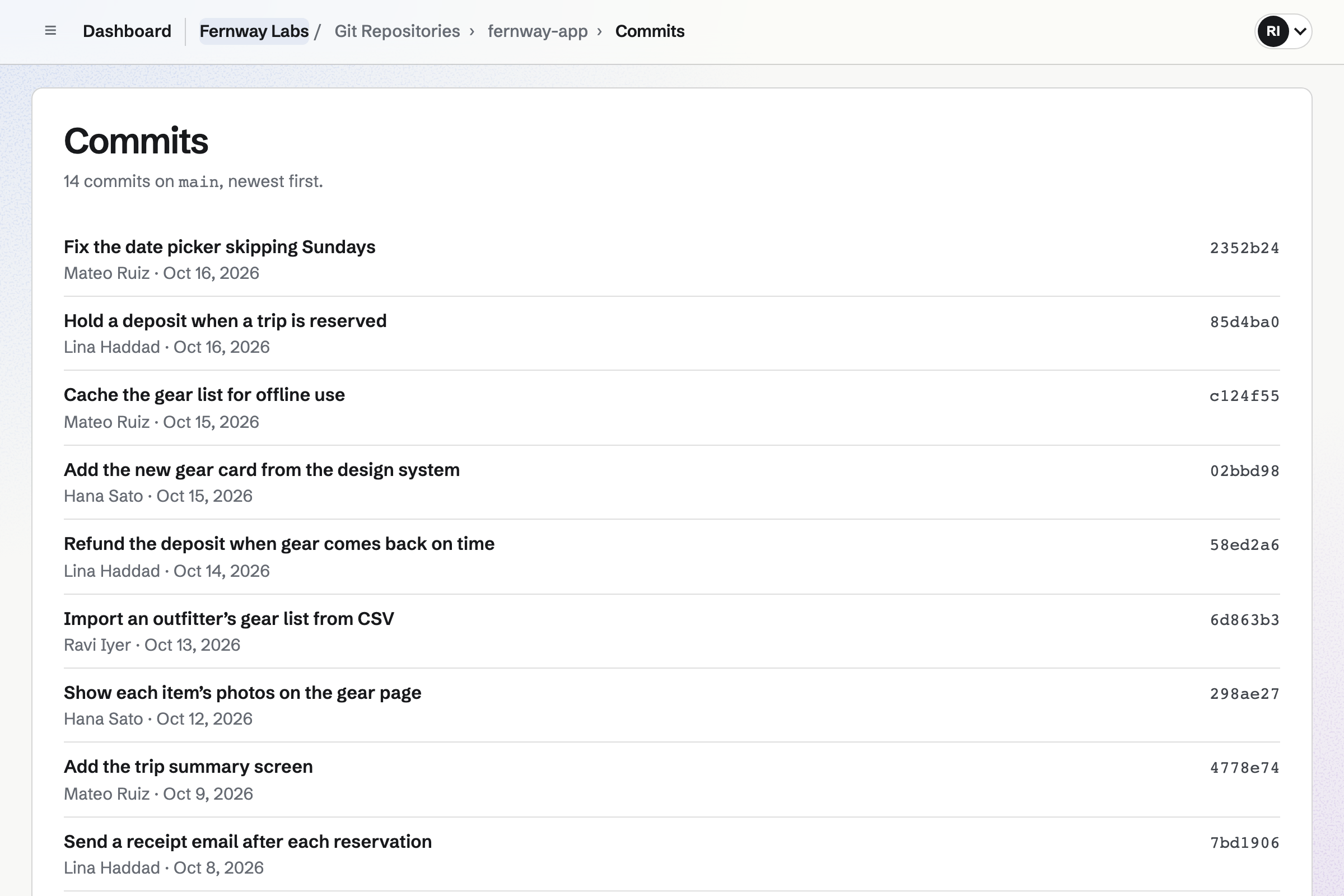
Task: Click commit hash 4778e74
Action: click(x=1244, y=767)
